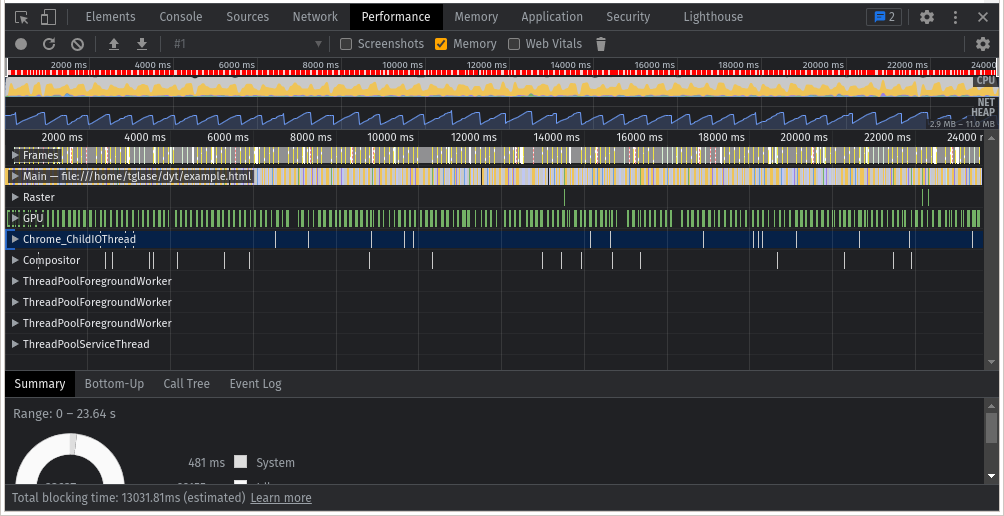Activate the inspect element picker icon
Viewport: 1004px width, 516px height.
click(x=21, y=17)
